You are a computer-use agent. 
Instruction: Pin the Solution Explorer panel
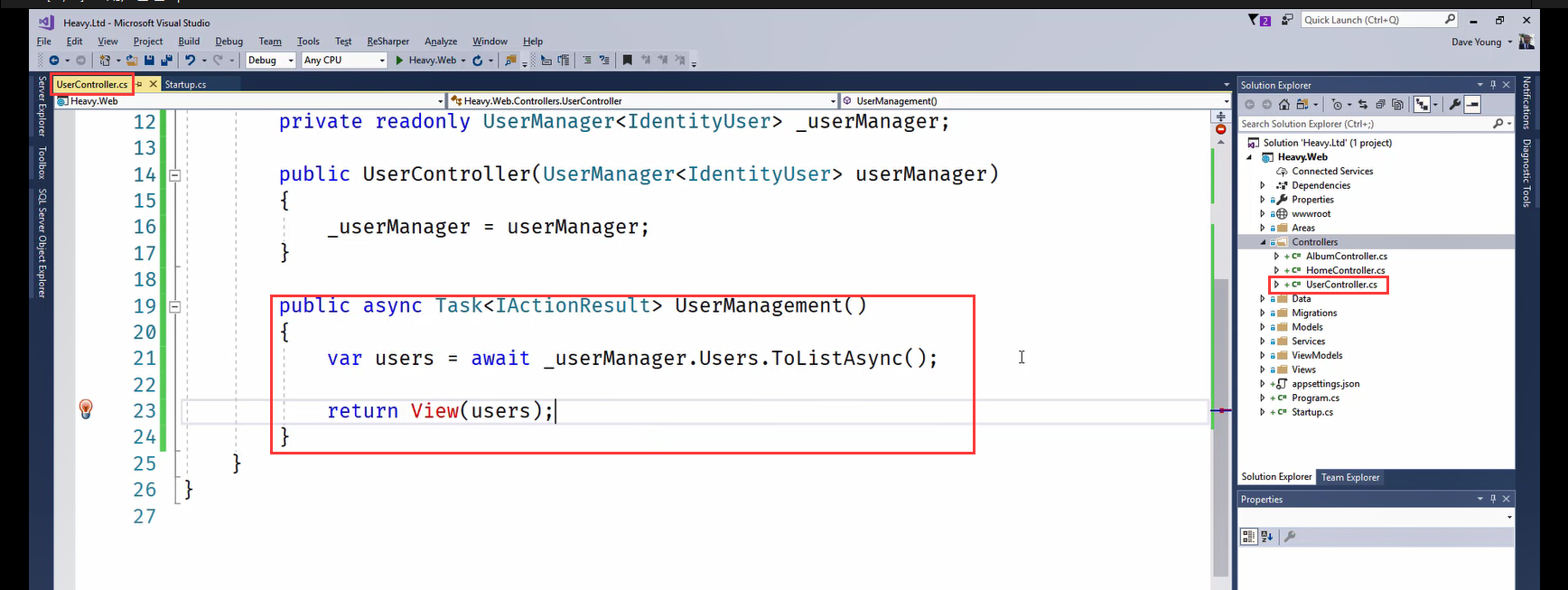pyautogui.click(x=1493, y=85)
